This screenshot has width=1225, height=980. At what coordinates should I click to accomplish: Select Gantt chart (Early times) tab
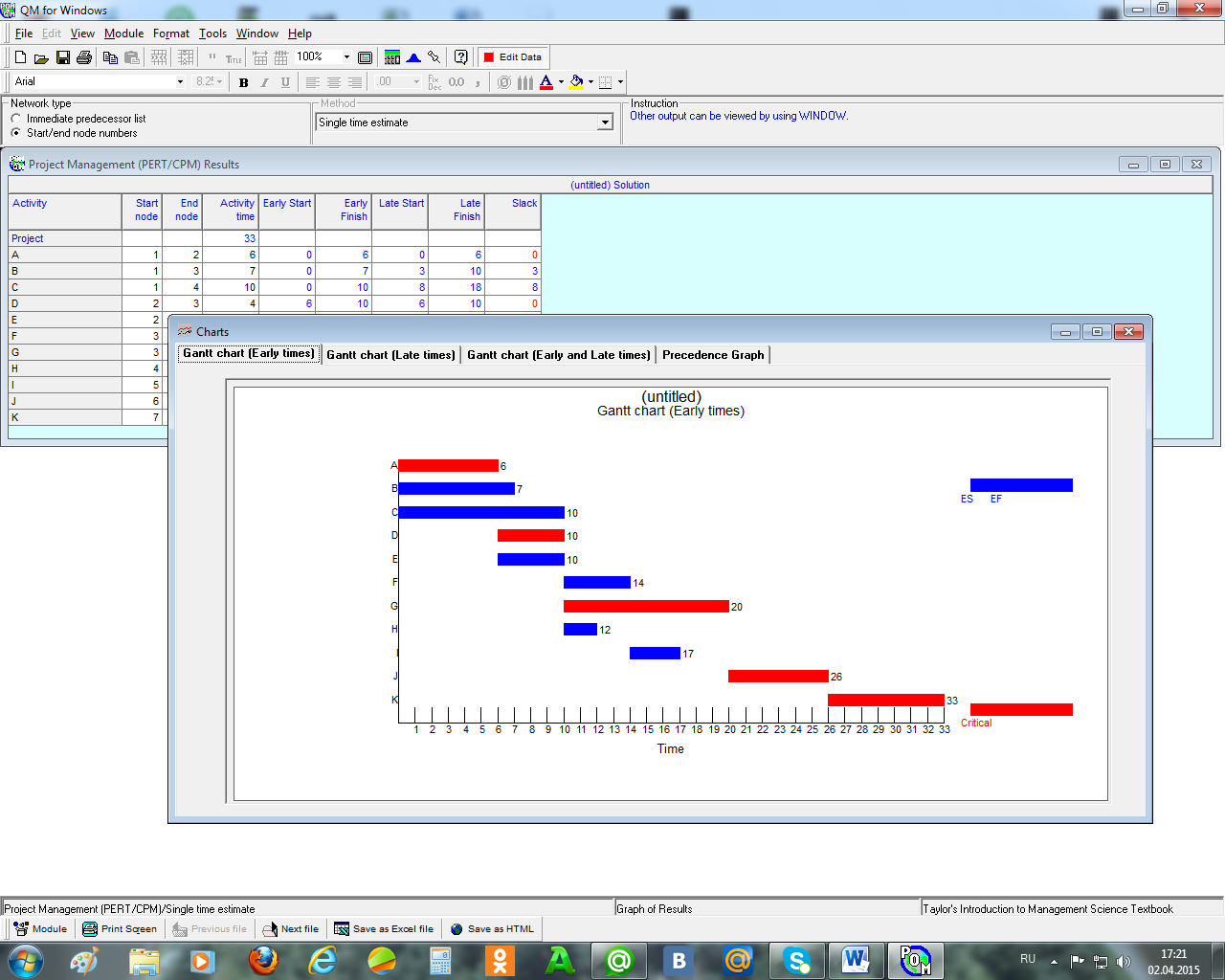(249, 353)
